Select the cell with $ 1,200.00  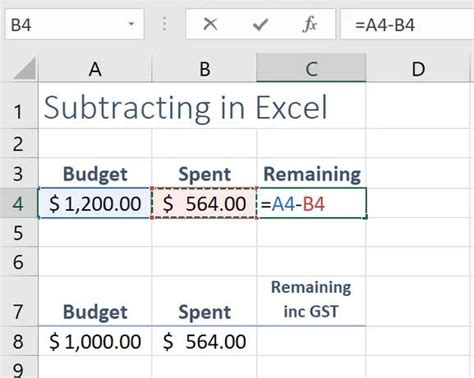(x=95, y=203)
